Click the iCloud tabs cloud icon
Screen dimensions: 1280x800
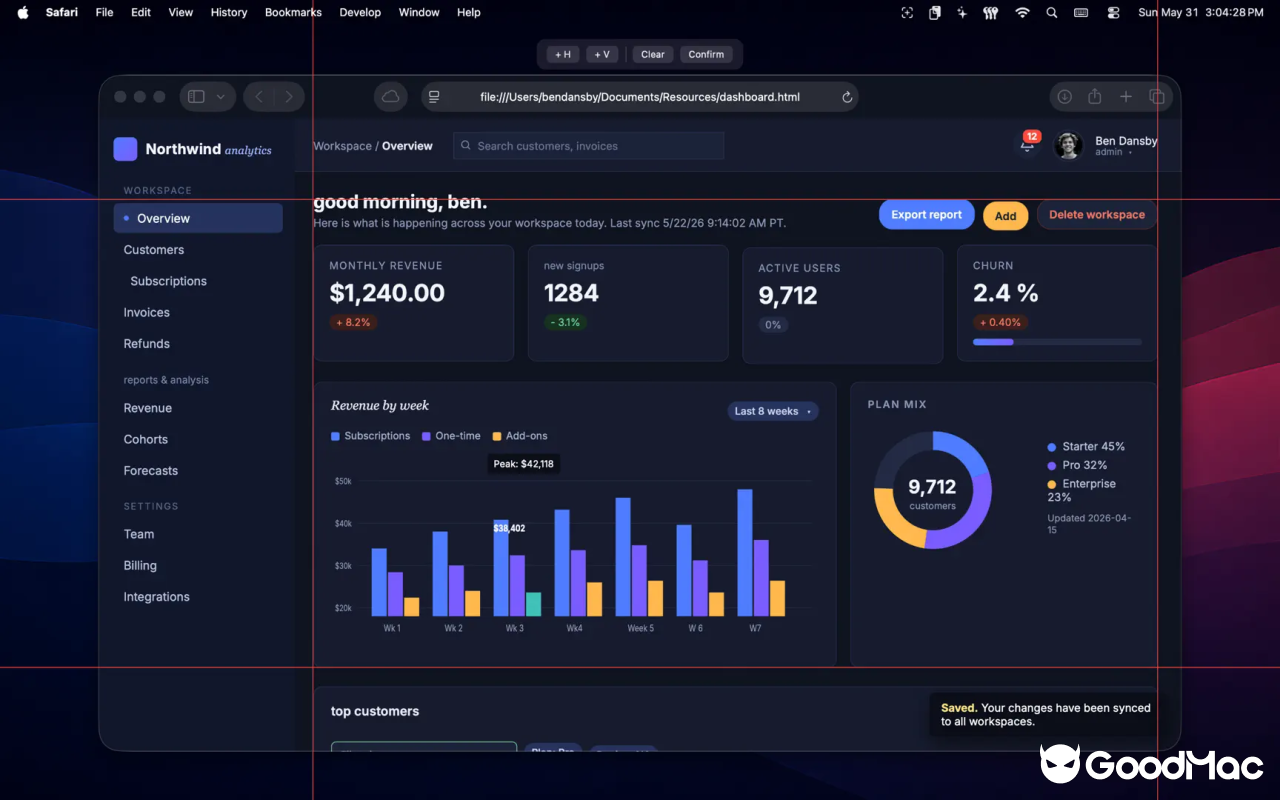tap(391, 97)
